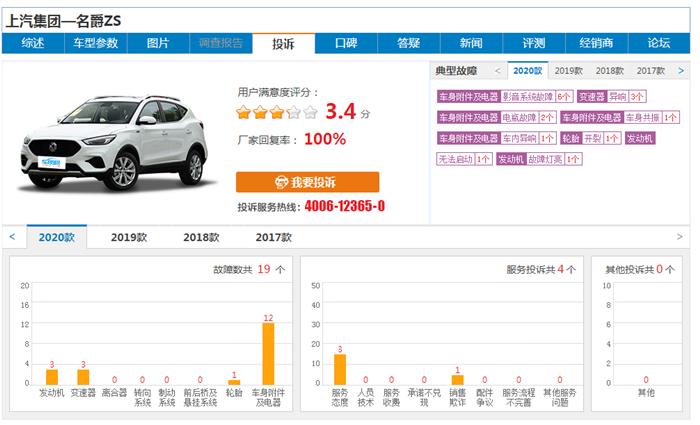Click previous arrow in 典型故障 year tabs
700x425 pixels.
pyautogui.click(x=497, y=71)
